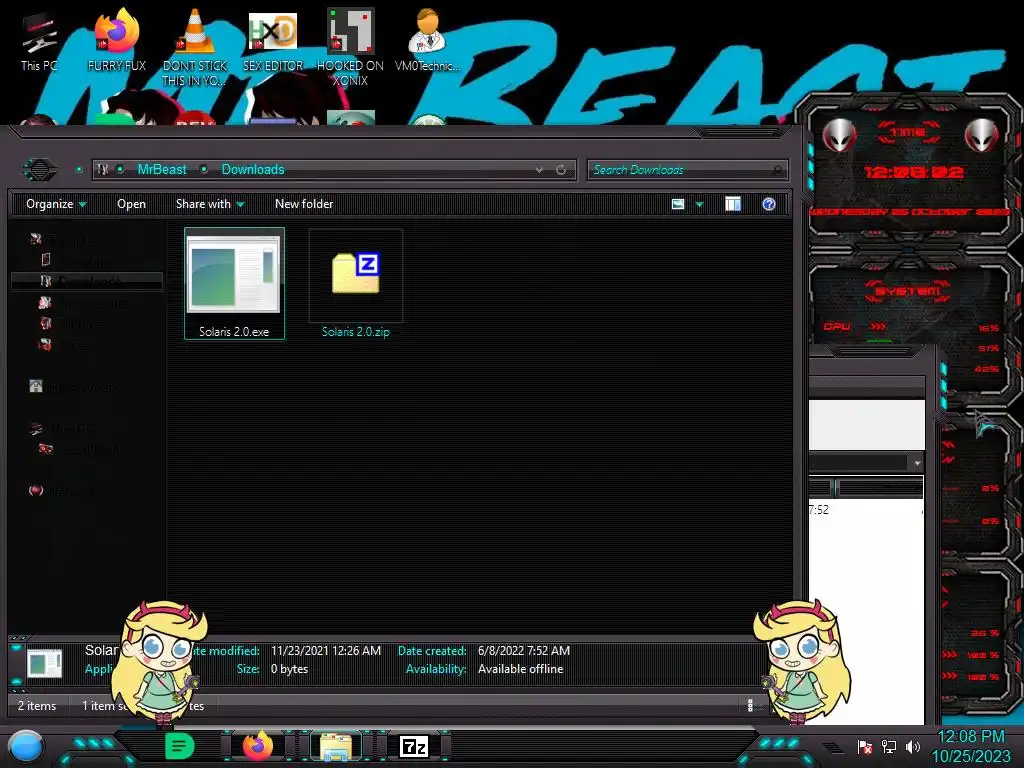Click the Homegroup house icon in sidebar
The height and width of the screenshot is (768, 1024).
tap(36, 386)
